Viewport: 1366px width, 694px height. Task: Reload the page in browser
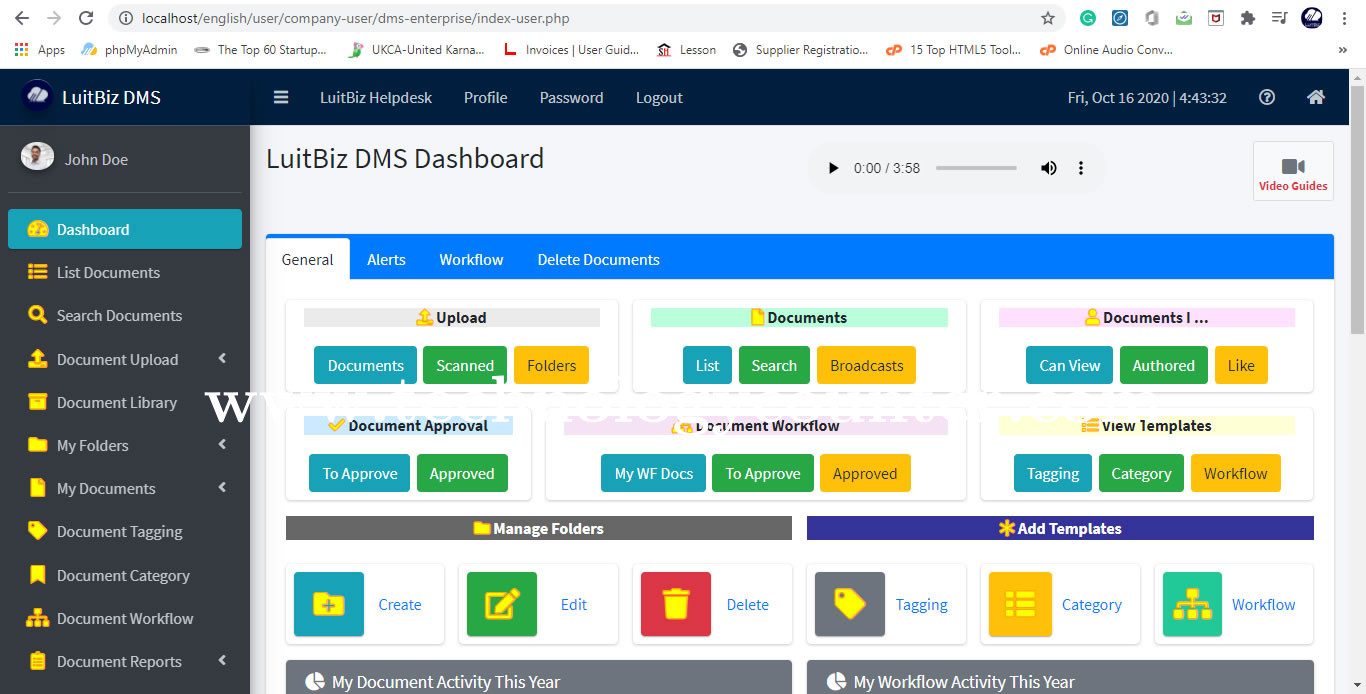tap(86, 18)
